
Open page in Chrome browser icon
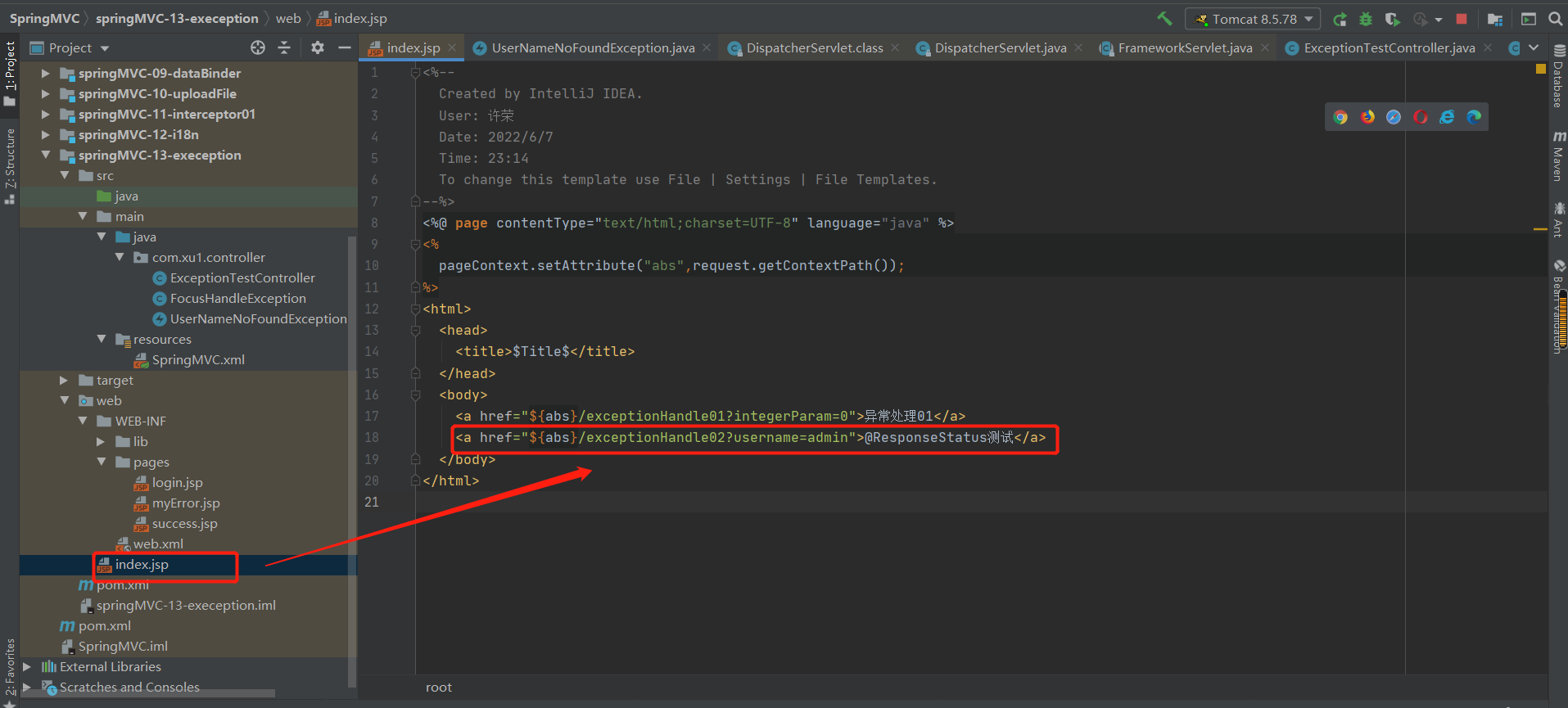coord(1340,117)
